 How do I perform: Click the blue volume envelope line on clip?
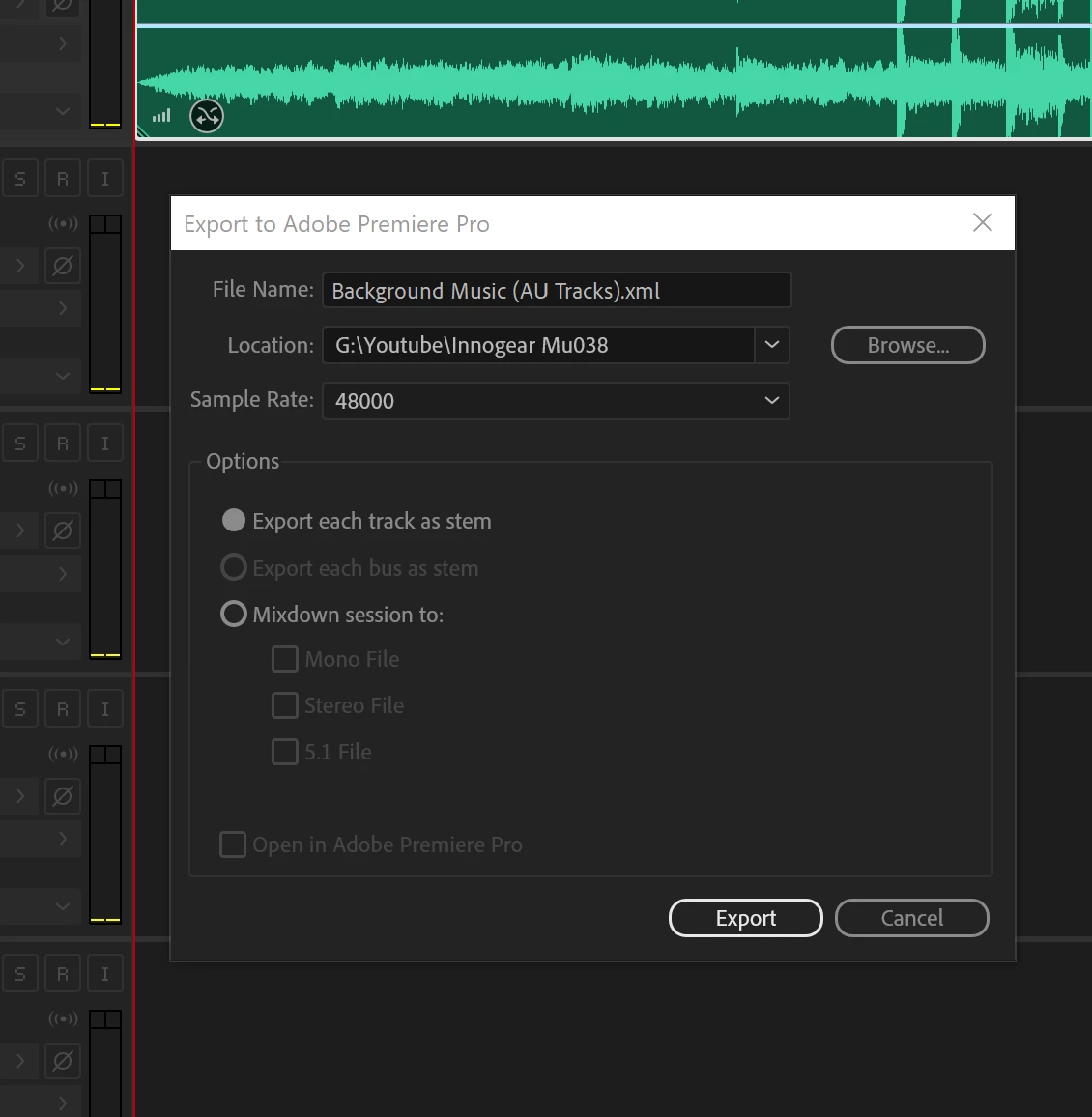pyautogui.click(x=613, y=26)
